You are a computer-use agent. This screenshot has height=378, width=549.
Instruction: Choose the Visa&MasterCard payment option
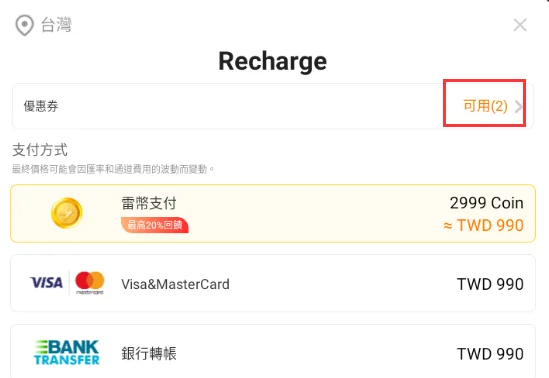pos(273,283)
